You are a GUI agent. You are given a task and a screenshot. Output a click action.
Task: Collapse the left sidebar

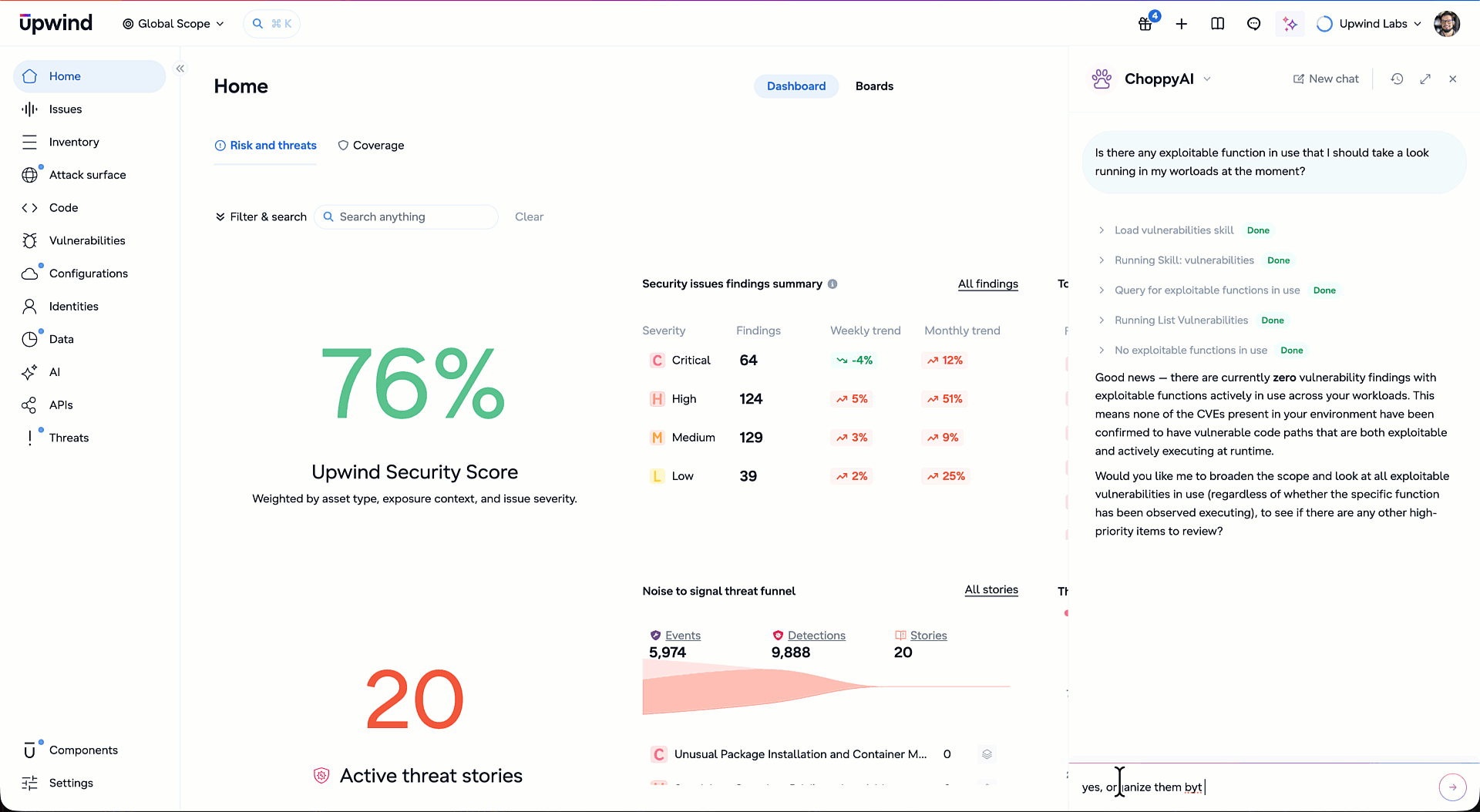[180, 69]
